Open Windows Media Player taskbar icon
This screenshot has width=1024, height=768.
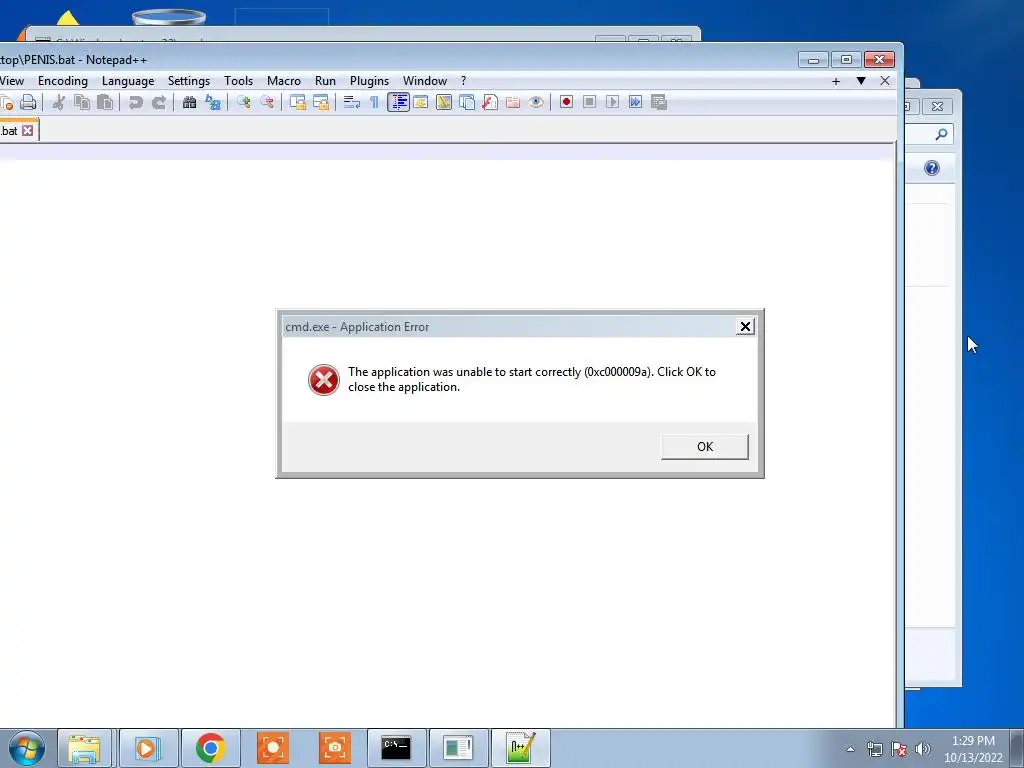point(148,748)
